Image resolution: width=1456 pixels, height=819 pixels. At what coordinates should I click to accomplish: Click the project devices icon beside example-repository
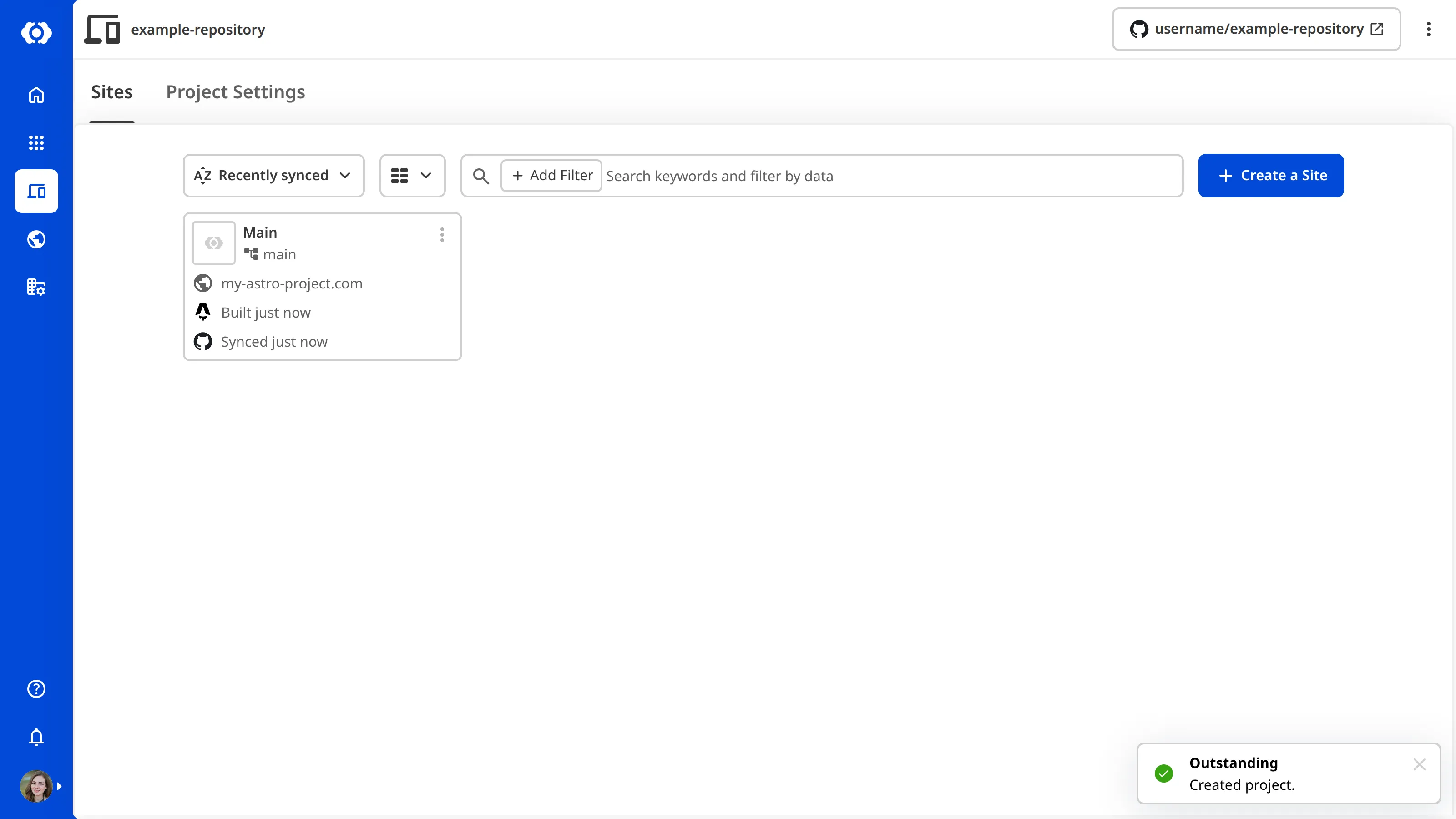102,30
